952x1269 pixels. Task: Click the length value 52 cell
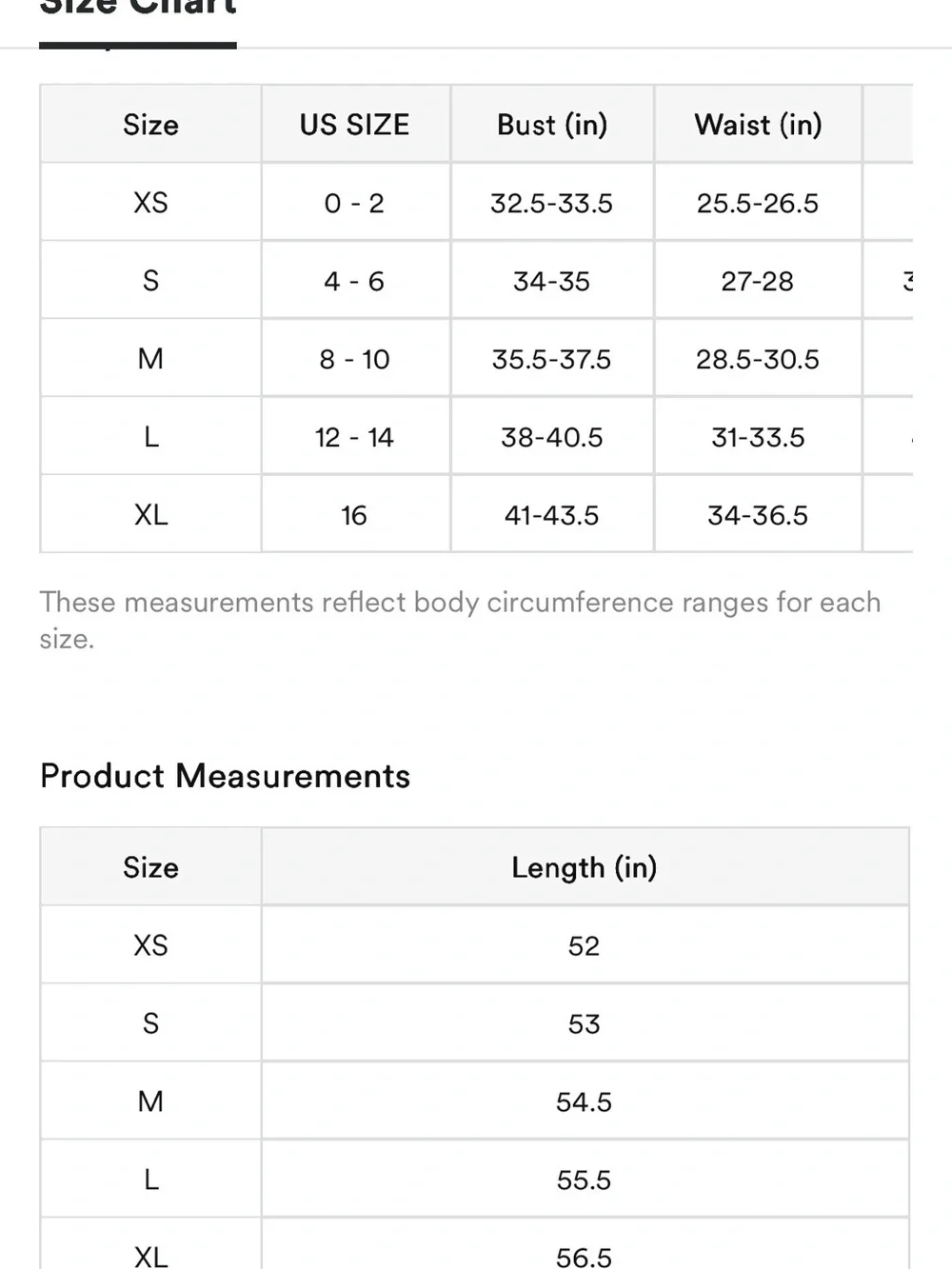tap(585, 944)
